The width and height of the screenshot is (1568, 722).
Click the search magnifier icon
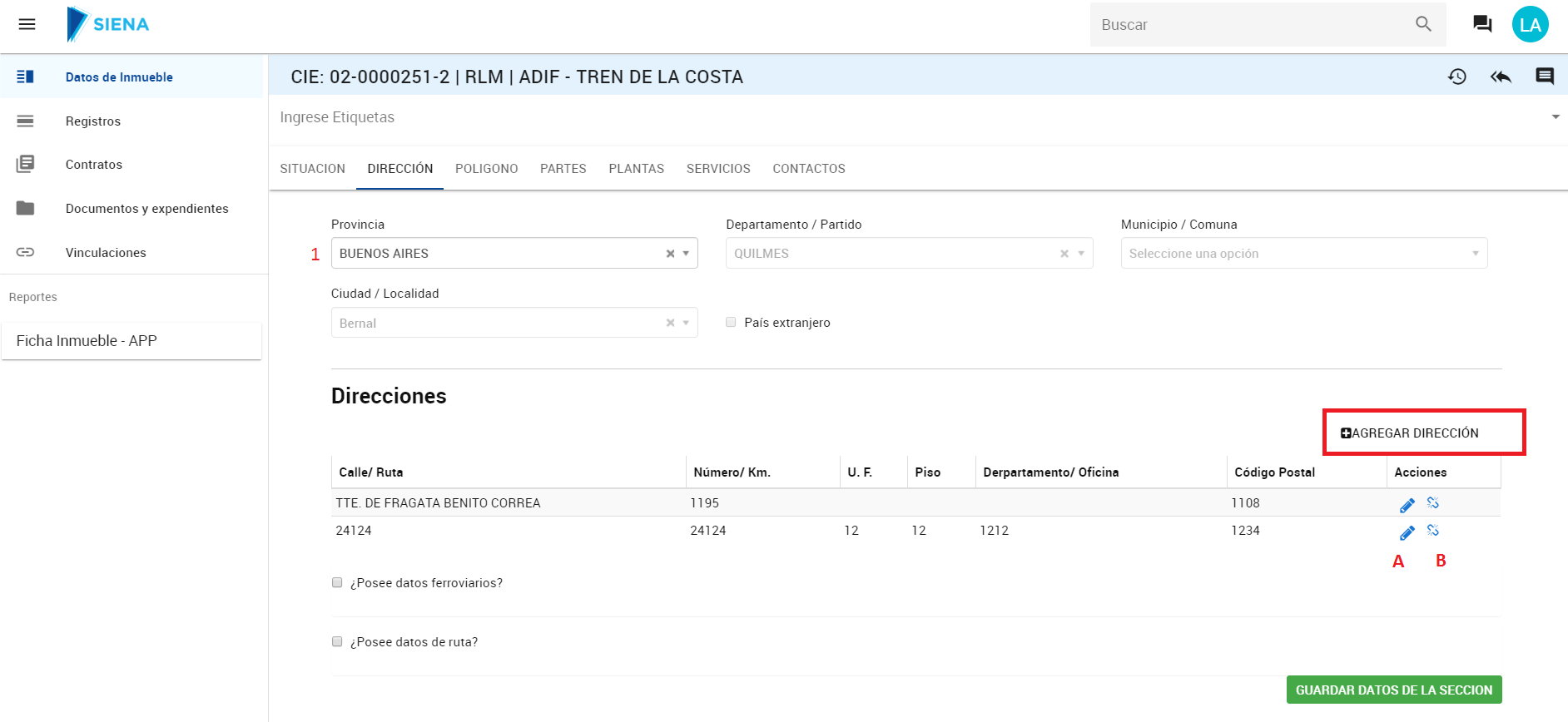[x=1423, y=24]
